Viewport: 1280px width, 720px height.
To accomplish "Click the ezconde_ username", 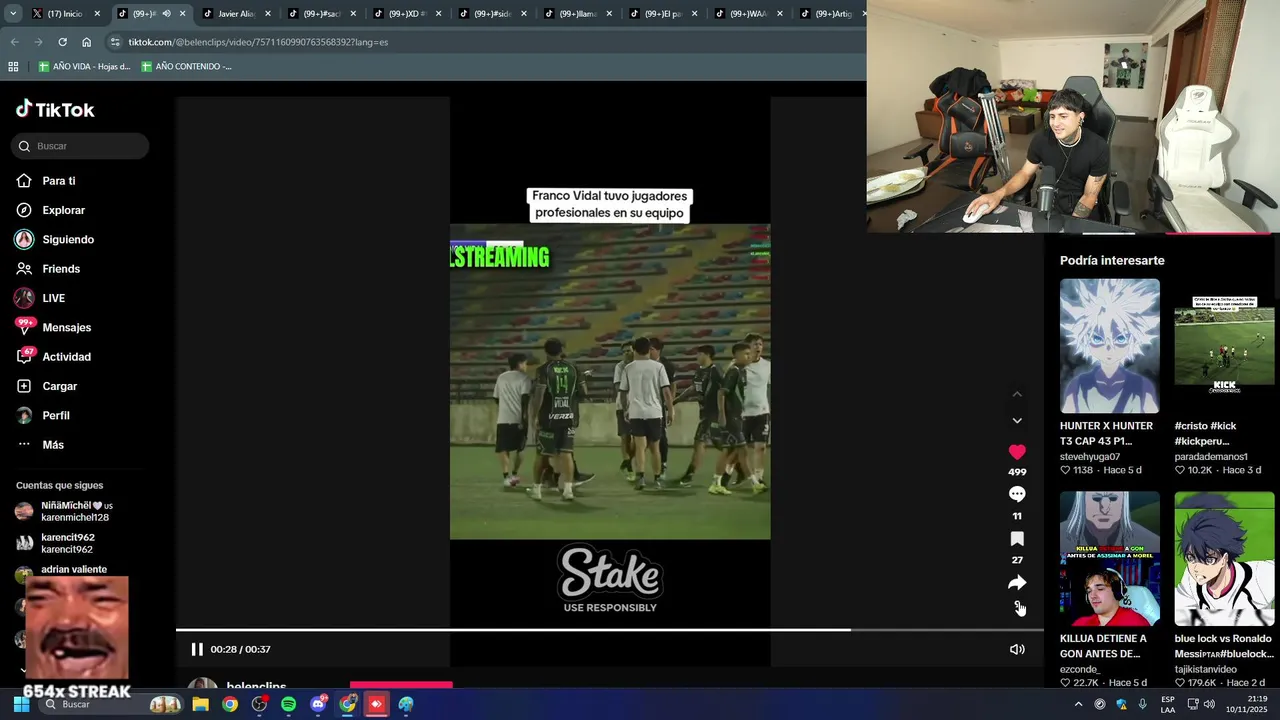I will pyautogui.click(x=1080, y=669).
